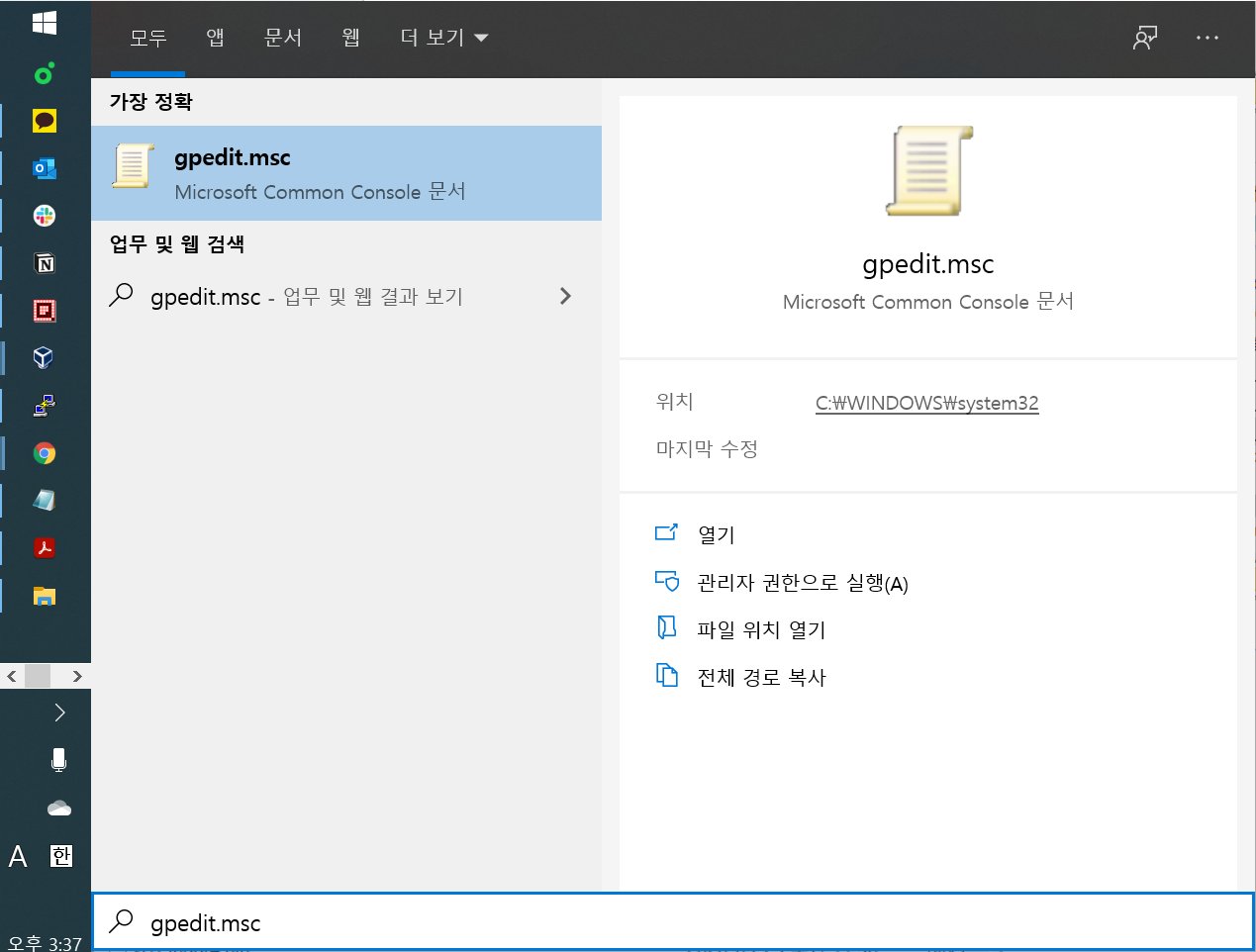Open the red square app on taskbar

[x=45, y=311]
